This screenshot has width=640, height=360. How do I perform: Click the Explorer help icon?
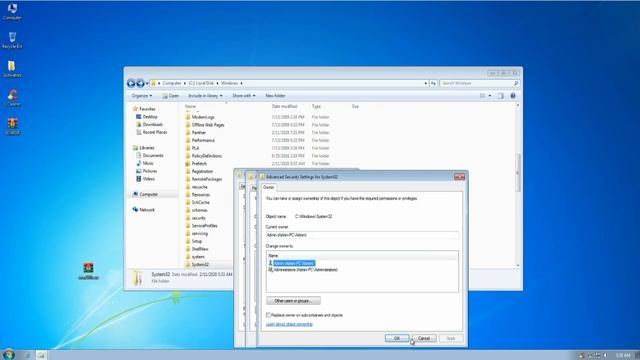click(x=513, y=96)
